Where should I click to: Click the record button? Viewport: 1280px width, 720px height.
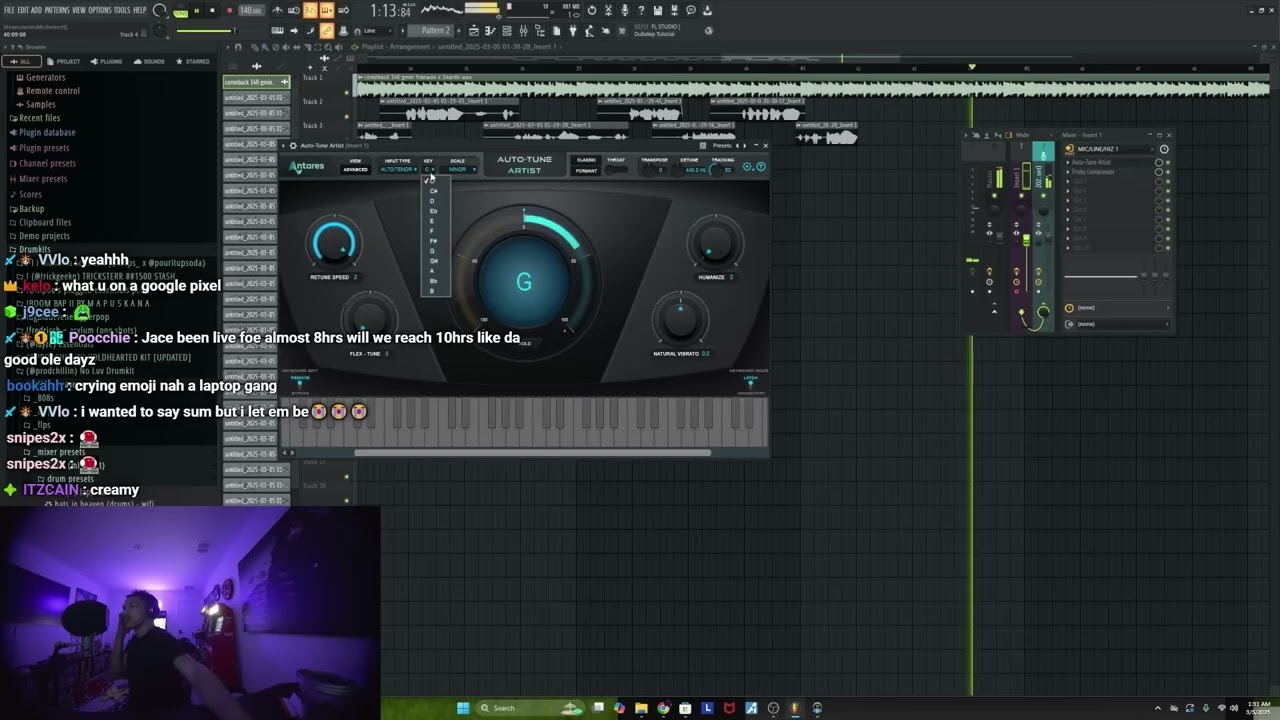coord(229,10)
